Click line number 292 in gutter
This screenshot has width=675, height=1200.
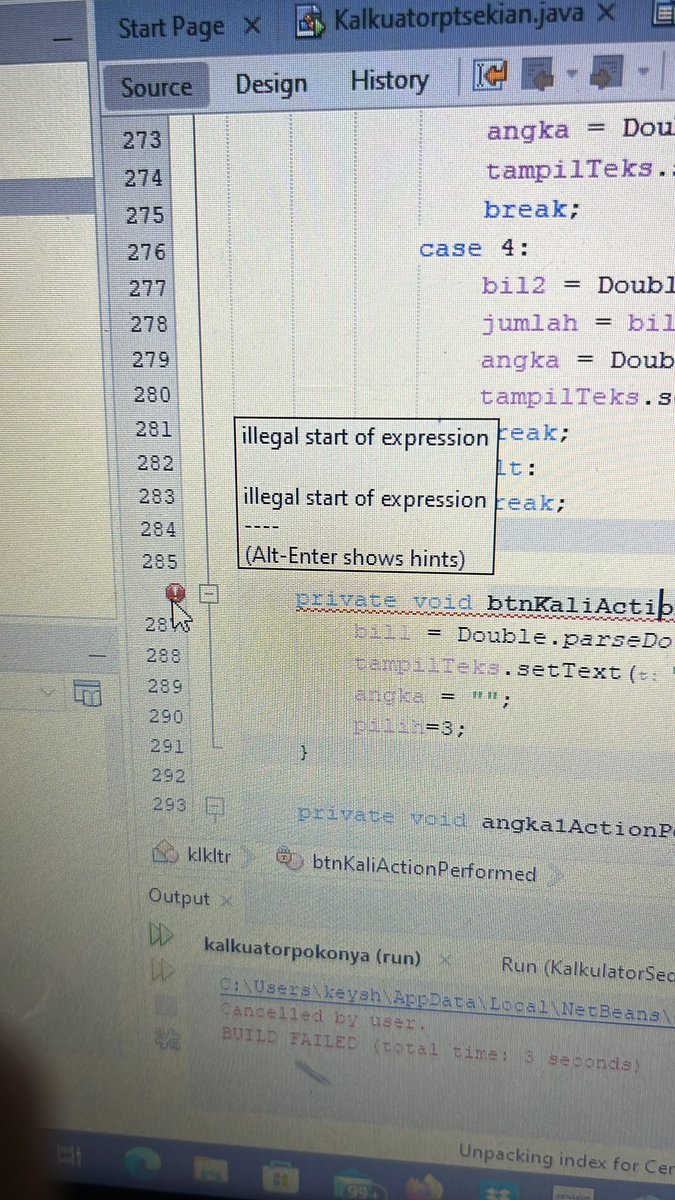point(168,775)
